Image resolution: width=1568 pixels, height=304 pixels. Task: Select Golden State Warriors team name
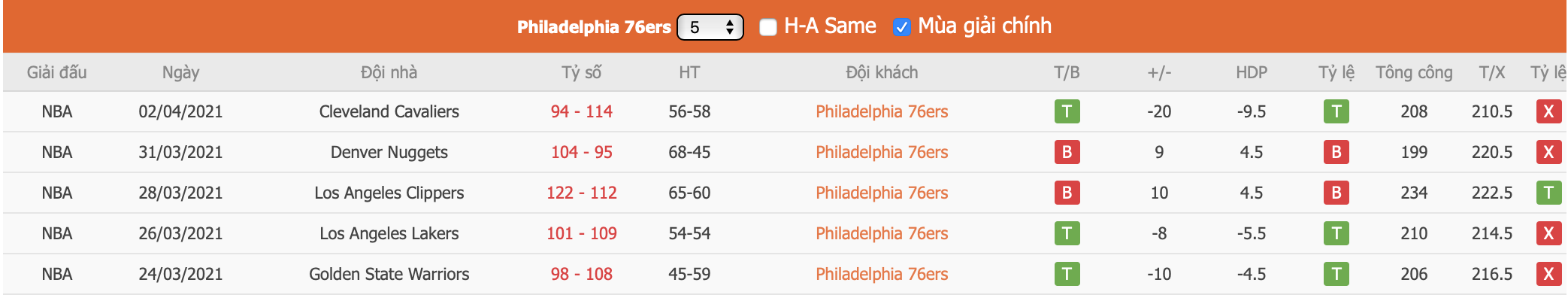tap(389, 275)
